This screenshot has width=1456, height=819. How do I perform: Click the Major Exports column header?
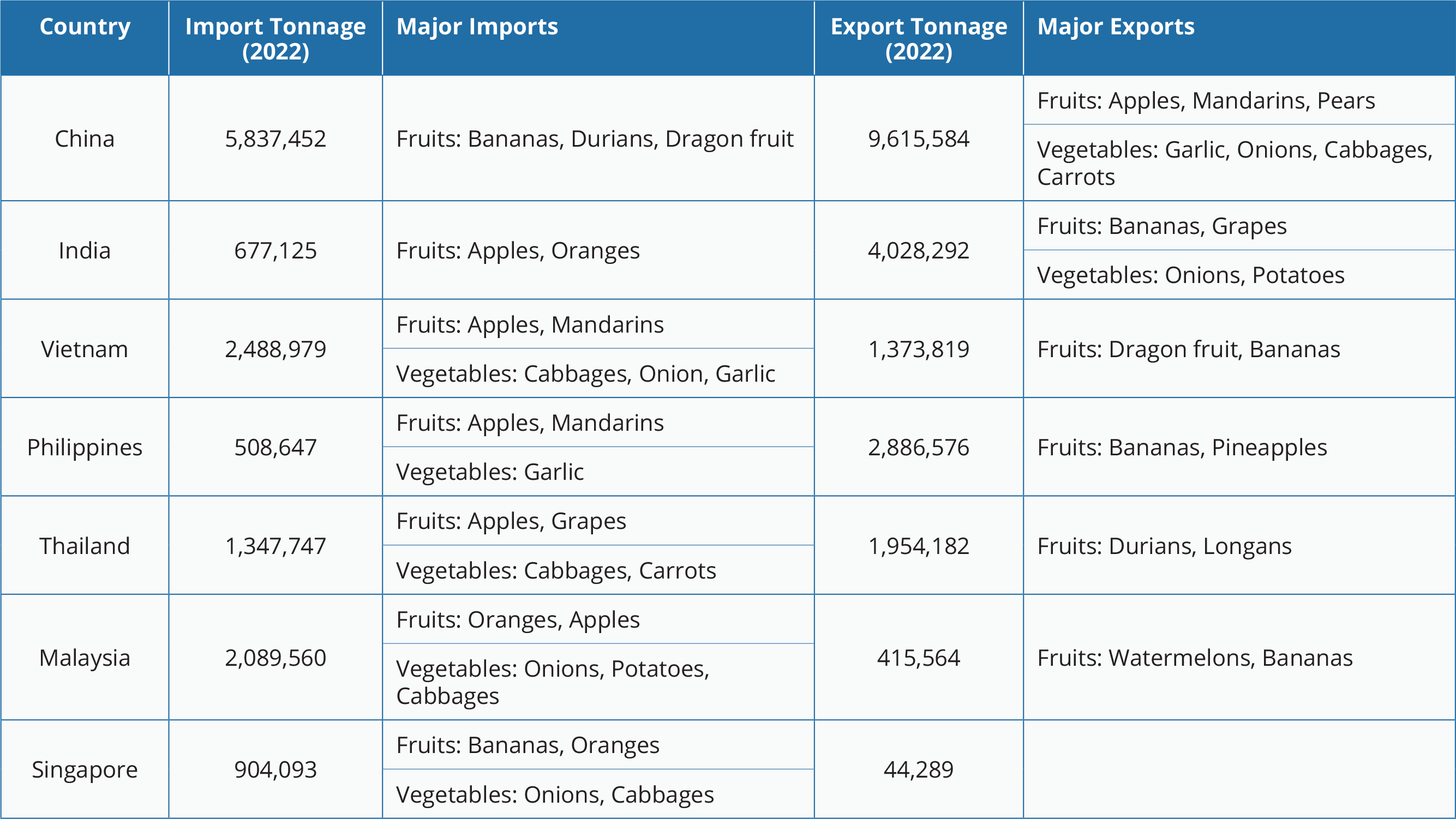point(1116,27)
